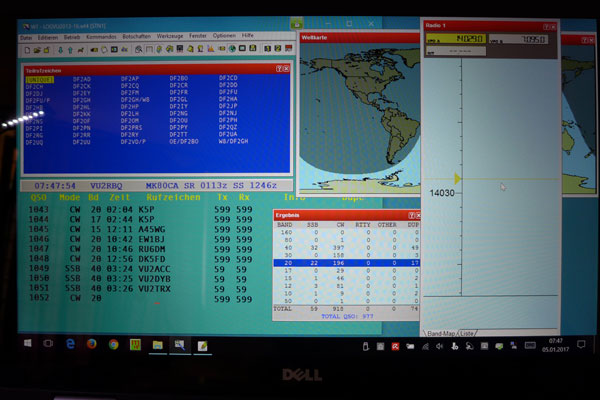Select callsign DF2AD in Teilrufzeichen list
The width and height of the screenshot is (600, 400).
[82, 79]
